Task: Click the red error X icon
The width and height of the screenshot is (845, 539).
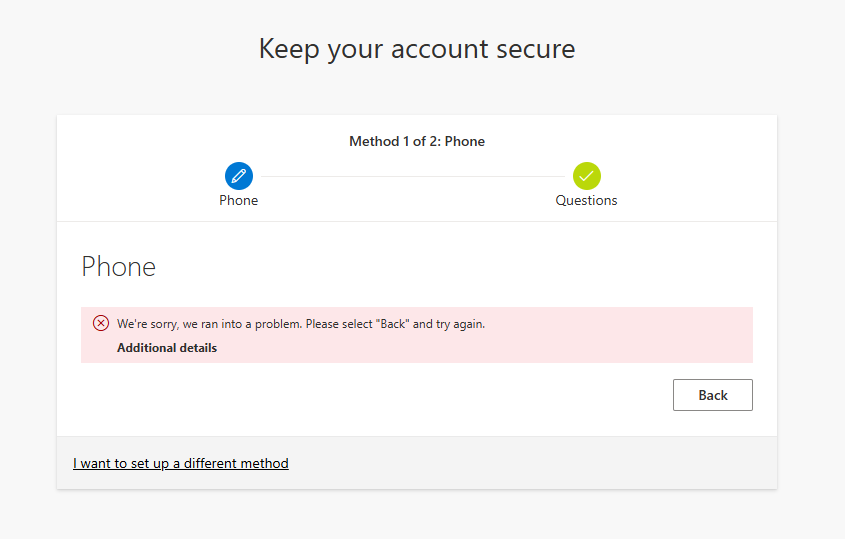Action: [x=101, y=323]
